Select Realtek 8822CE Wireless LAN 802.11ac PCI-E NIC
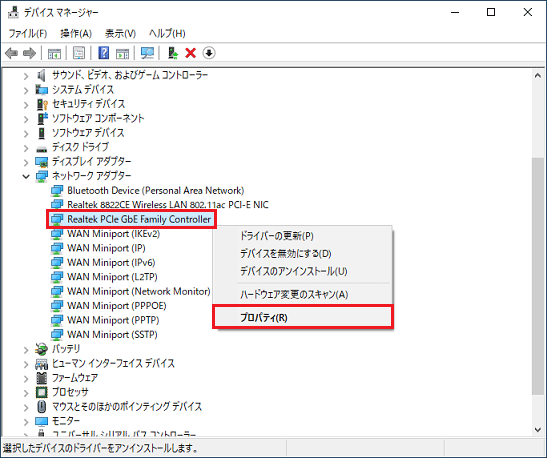Image resolution: width=547 pixels, height=458 pixels. pos(167,204)
